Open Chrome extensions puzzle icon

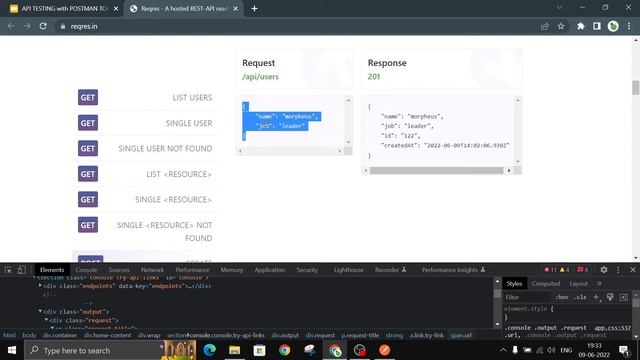[x=580, y=26]
